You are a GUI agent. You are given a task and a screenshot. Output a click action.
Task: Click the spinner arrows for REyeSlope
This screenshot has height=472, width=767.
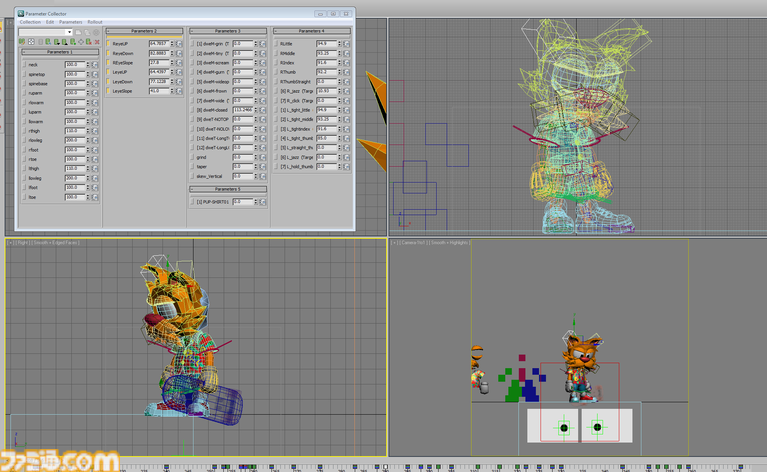click(172, 63)
